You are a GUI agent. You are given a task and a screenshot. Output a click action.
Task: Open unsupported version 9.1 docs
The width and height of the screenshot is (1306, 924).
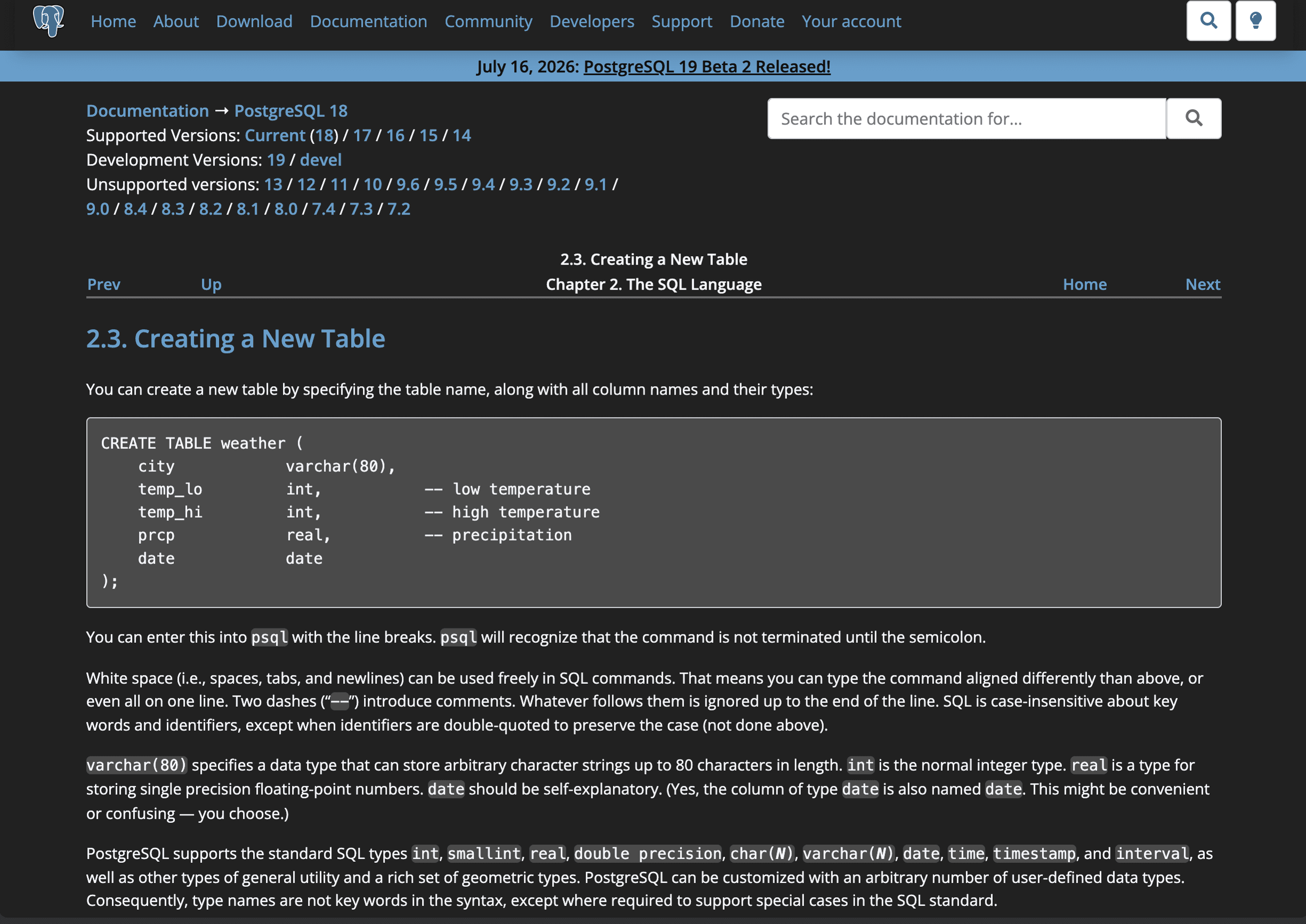tap(596, 184)
